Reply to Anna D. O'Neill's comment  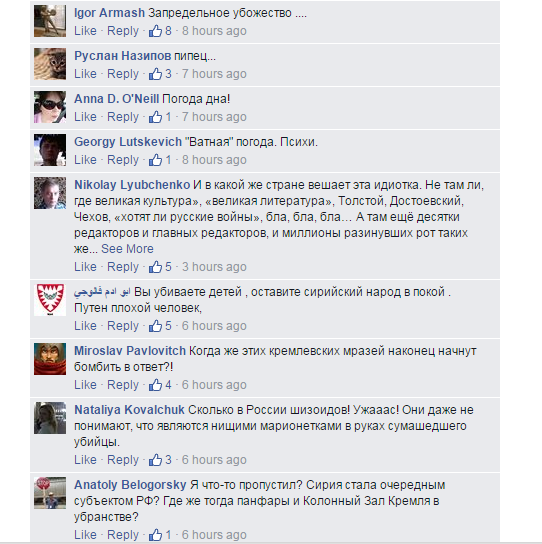pos(123,117)
